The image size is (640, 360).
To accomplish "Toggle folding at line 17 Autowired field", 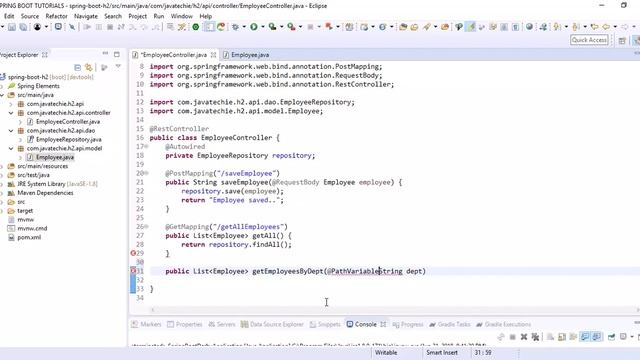I will click(x=147, y=147).
